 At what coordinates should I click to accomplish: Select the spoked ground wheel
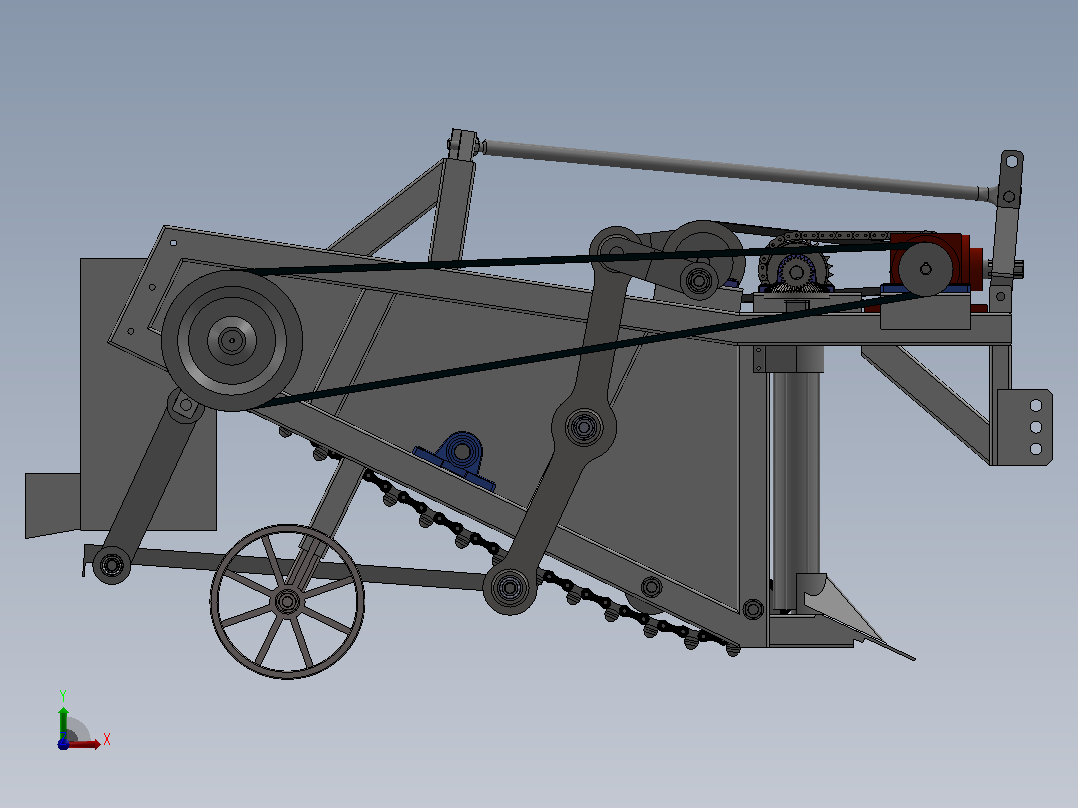click(x=287, y=602)
